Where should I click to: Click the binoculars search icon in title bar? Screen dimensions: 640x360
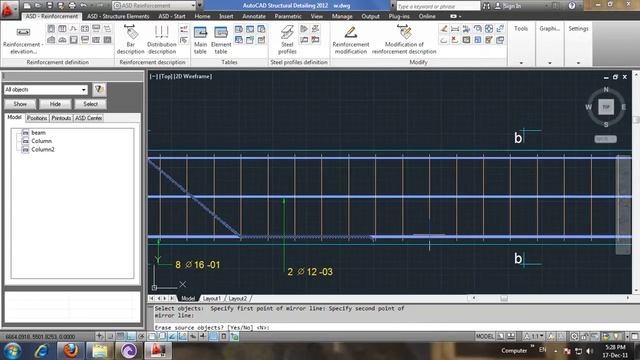(487, 6)
